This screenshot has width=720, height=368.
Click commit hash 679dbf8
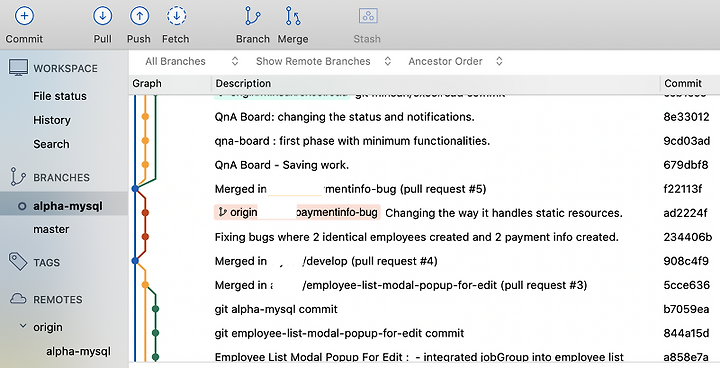pos(686,164)
